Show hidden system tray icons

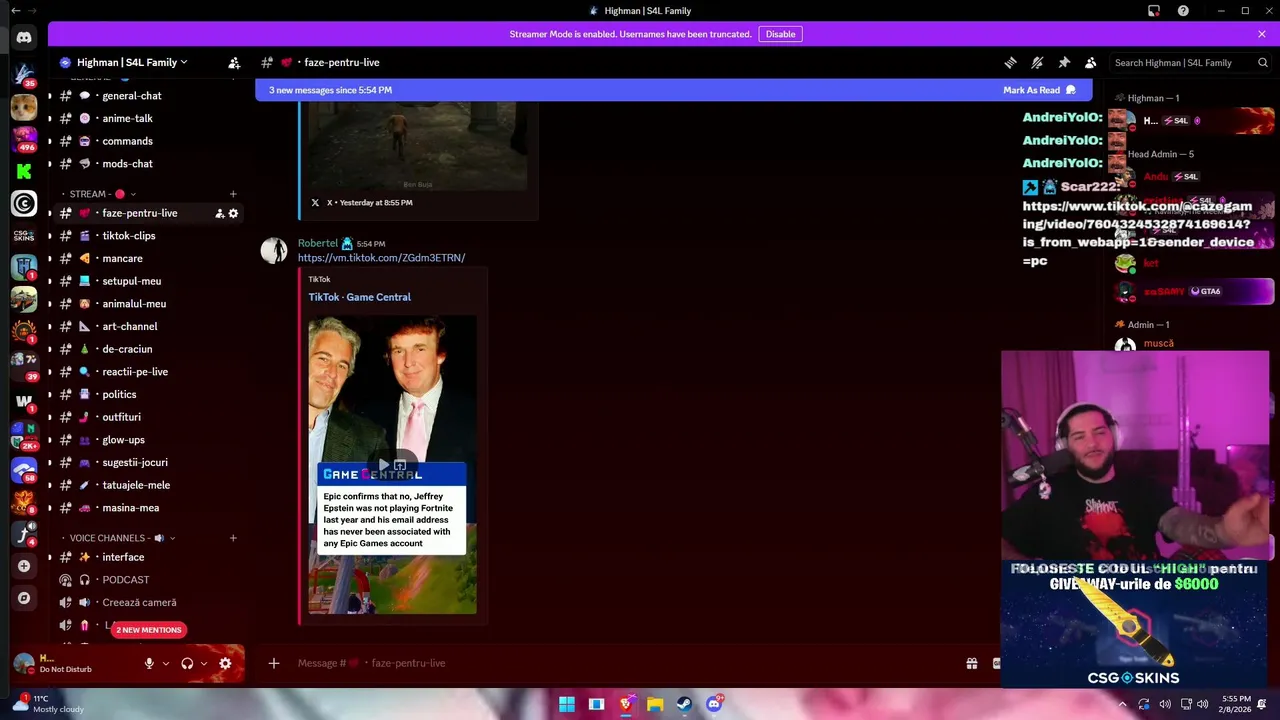pyautogui.click(x=1123, y=704)
